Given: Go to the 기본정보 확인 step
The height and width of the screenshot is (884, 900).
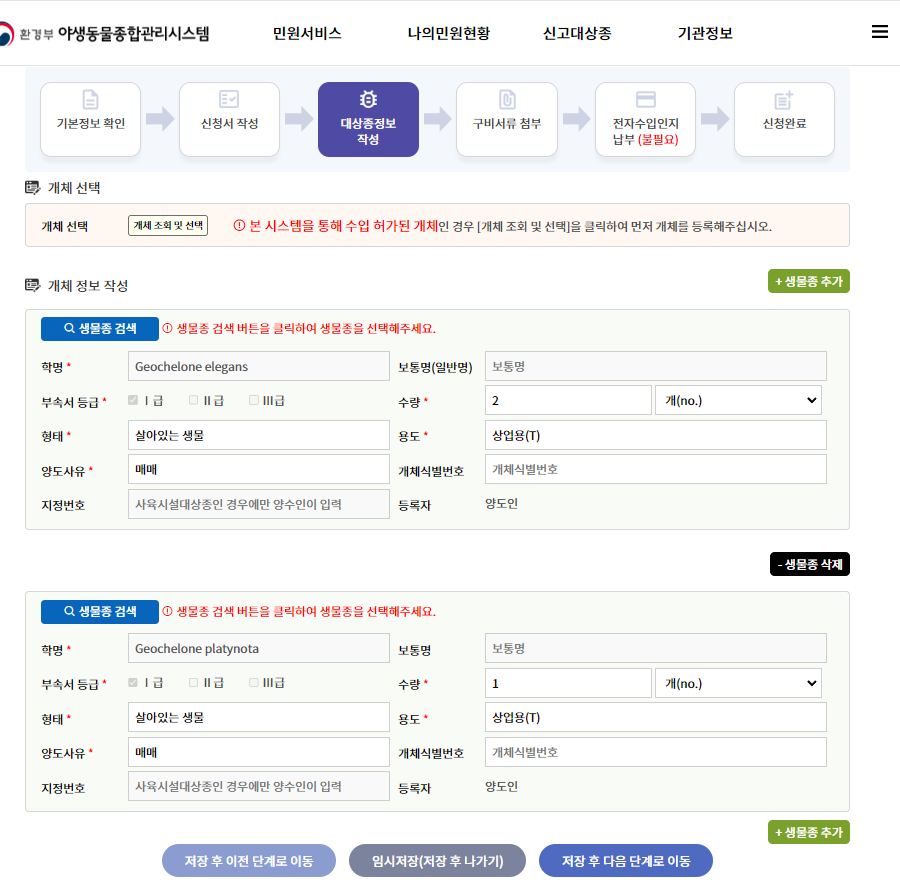Looking at the screenshot, I should (x=91, y=119).
